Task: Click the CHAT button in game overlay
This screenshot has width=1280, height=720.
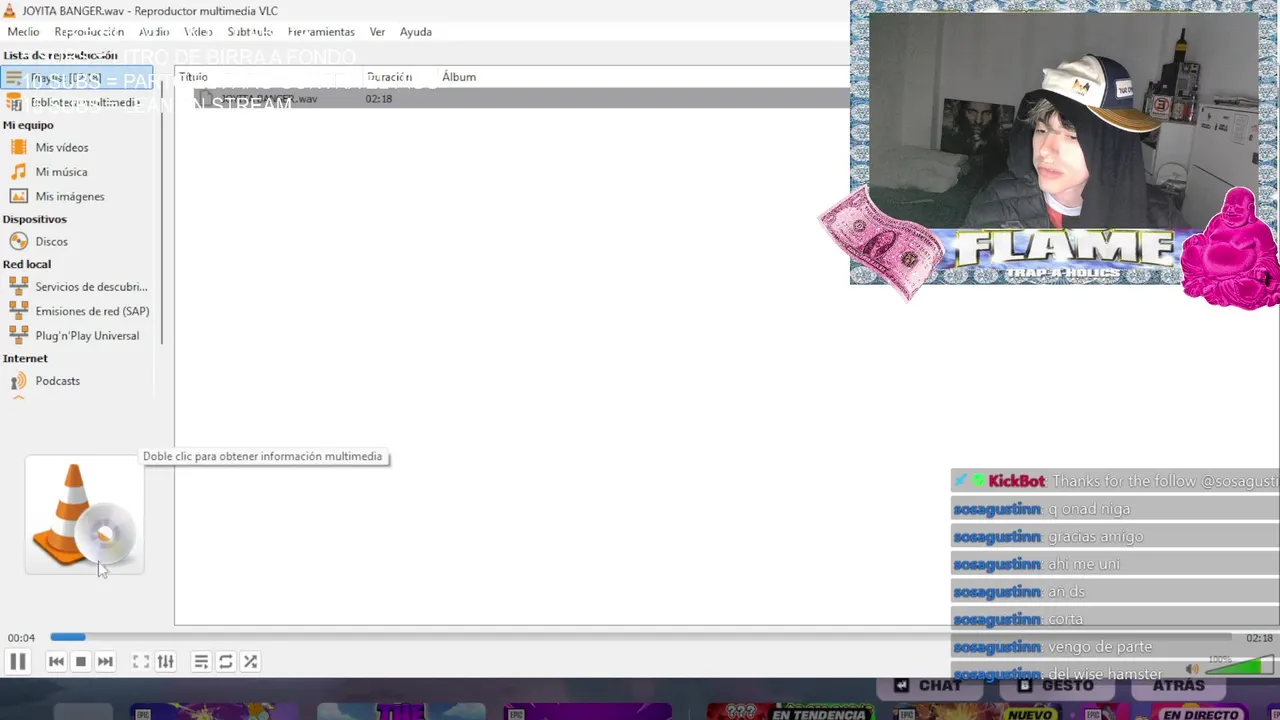Action: tap(929, 685)
